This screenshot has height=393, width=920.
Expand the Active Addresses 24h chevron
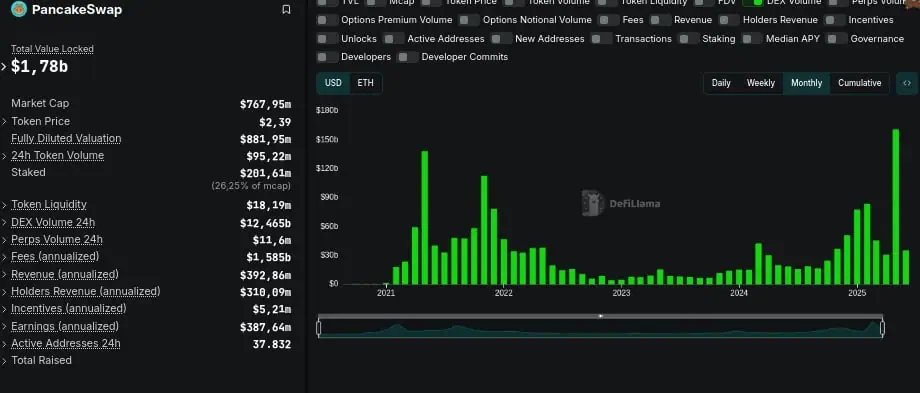click(x=4, y=344)
